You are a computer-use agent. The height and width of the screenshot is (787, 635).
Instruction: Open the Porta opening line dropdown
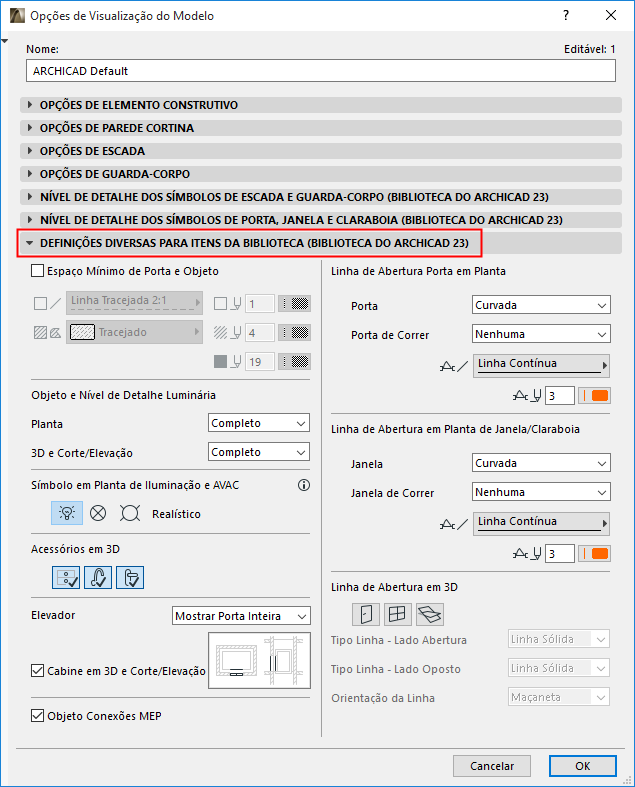541,305
